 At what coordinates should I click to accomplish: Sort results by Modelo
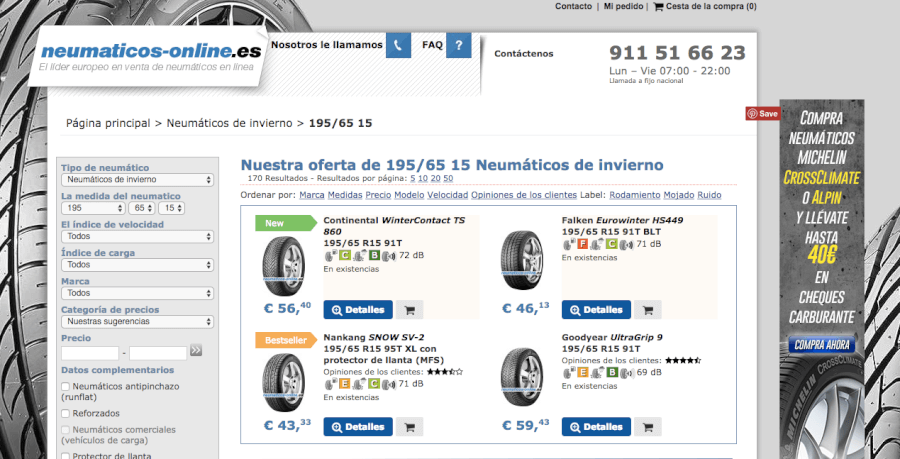[x=409, y=195]
